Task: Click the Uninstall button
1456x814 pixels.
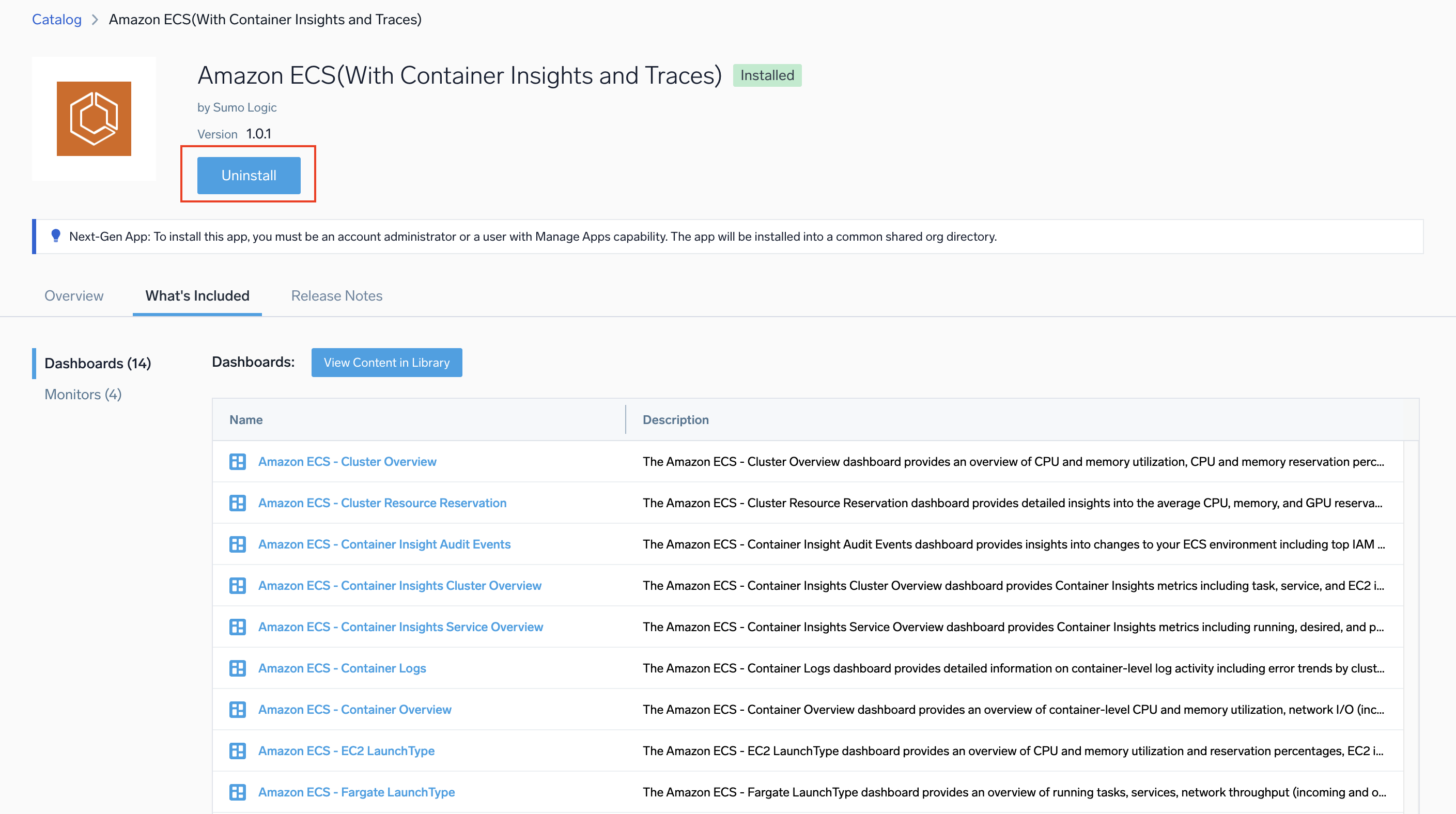Action: tap(249, 175)
